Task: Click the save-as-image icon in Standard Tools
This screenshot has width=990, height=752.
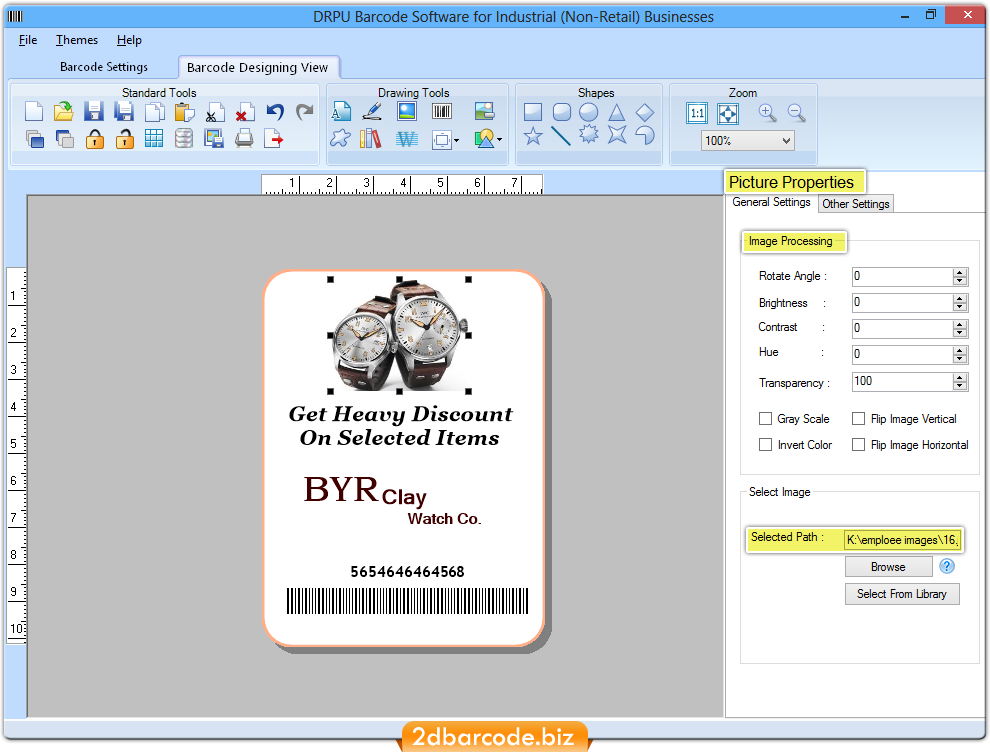Action: 214,138
